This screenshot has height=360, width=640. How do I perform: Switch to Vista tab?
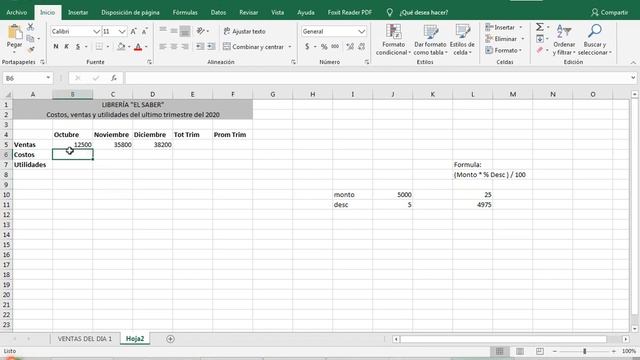278,12
